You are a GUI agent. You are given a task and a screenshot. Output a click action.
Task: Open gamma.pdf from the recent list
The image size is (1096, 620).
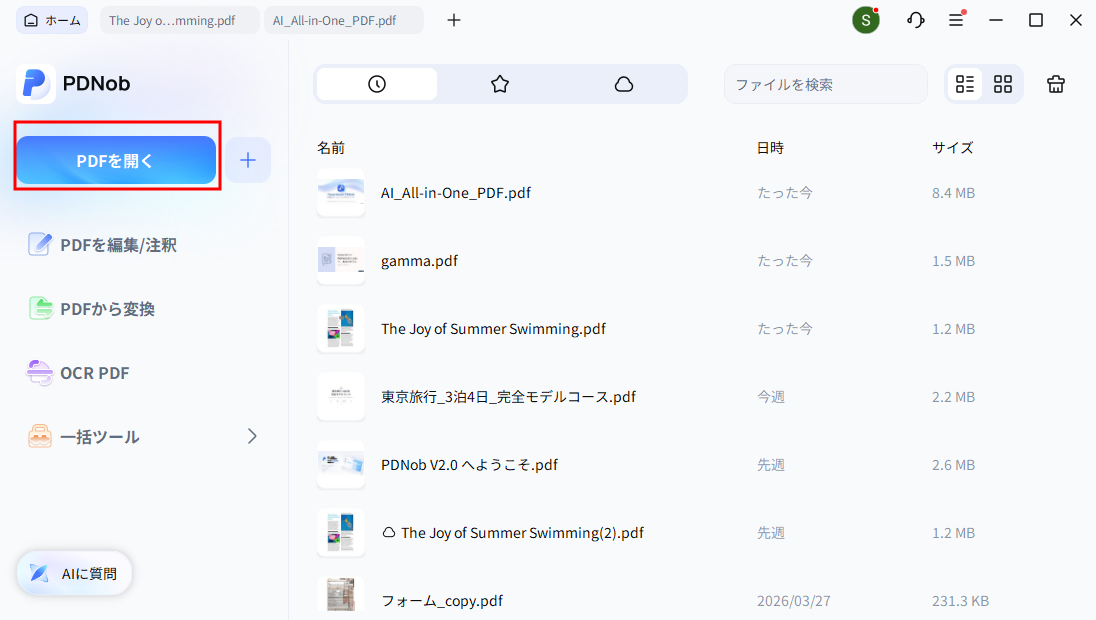click(419, 260)
